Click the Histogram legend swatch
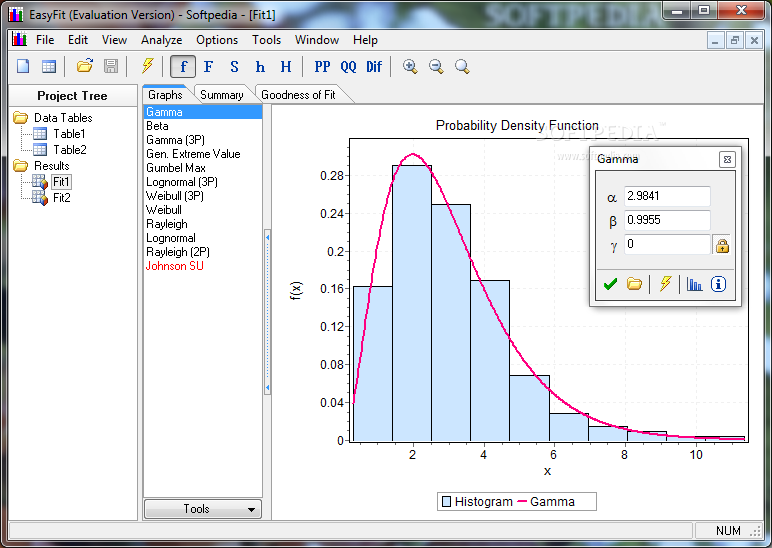This screenshot has width=772, height=548. click(447, 502)
